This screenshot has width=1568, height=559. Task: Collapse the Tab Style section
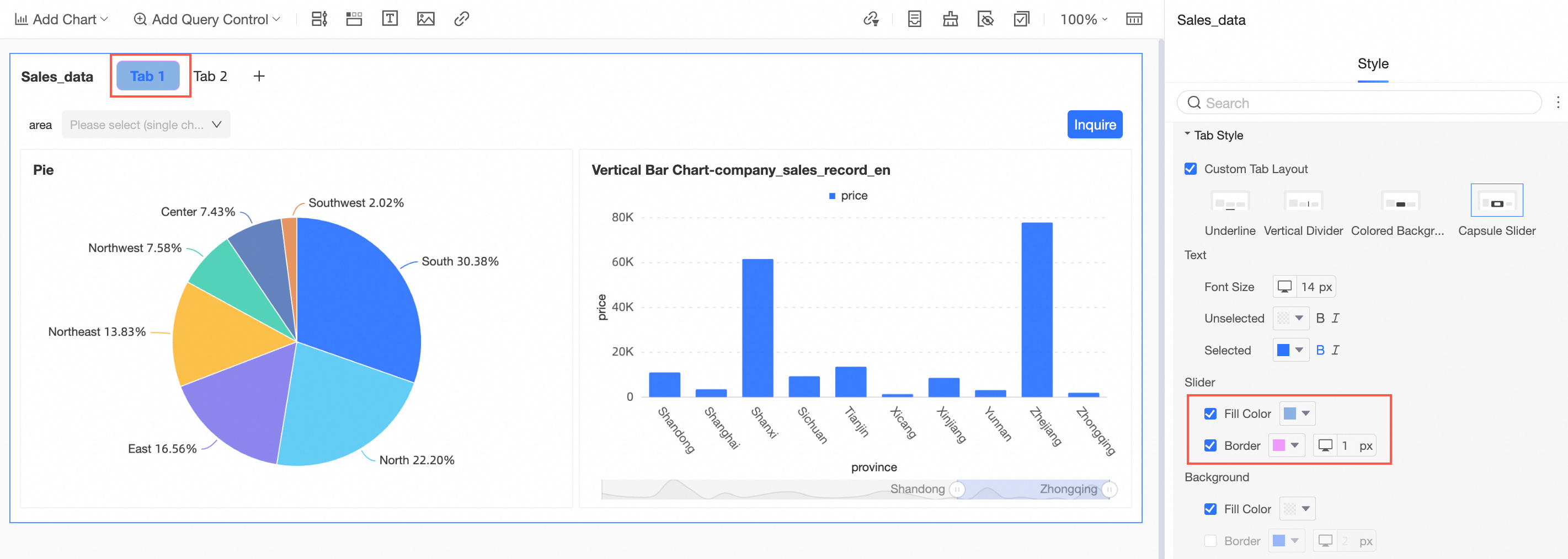pos(1187,135)
